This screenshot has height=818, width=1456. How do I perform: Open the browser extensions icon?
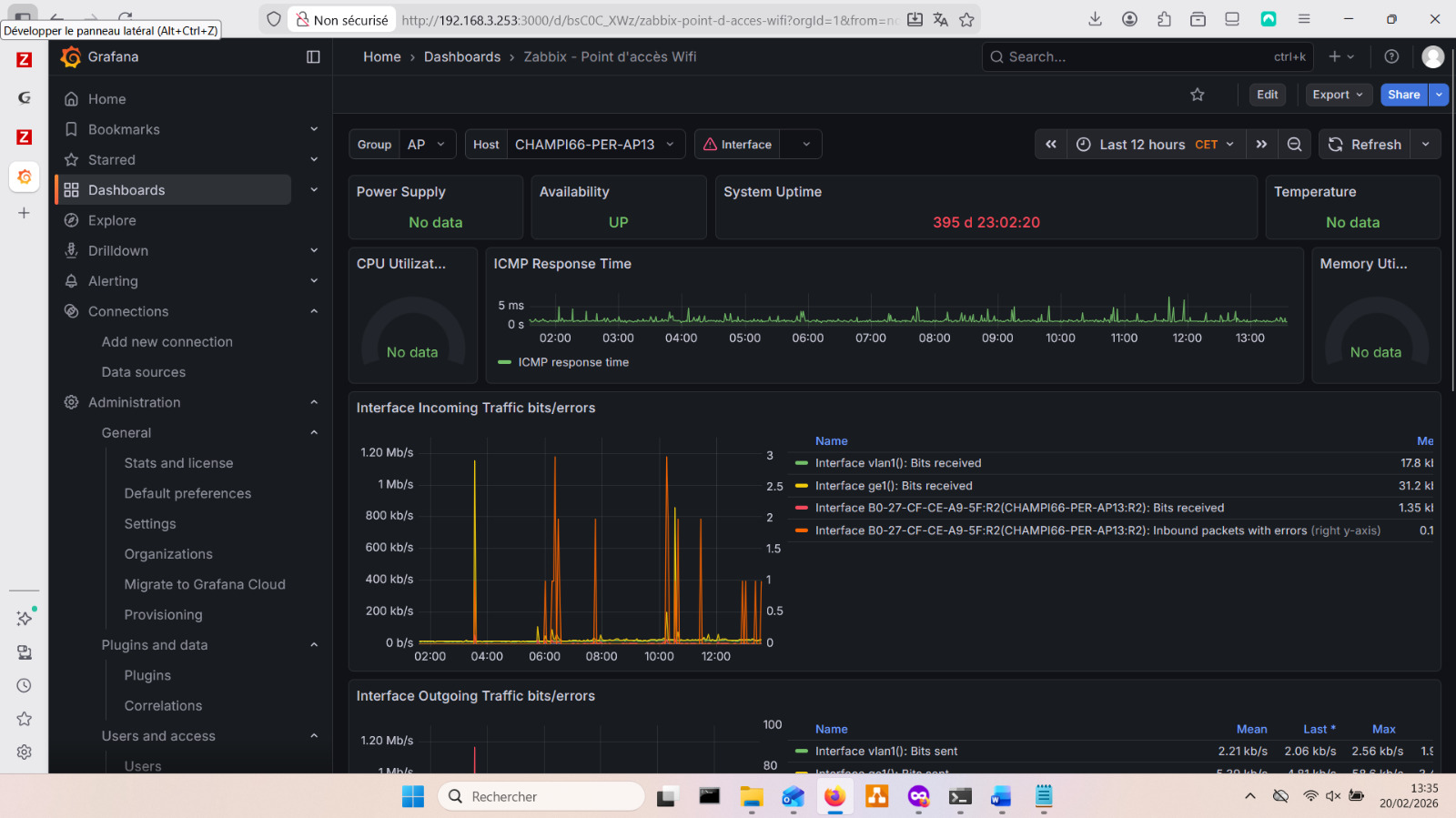pos(1164,19)
